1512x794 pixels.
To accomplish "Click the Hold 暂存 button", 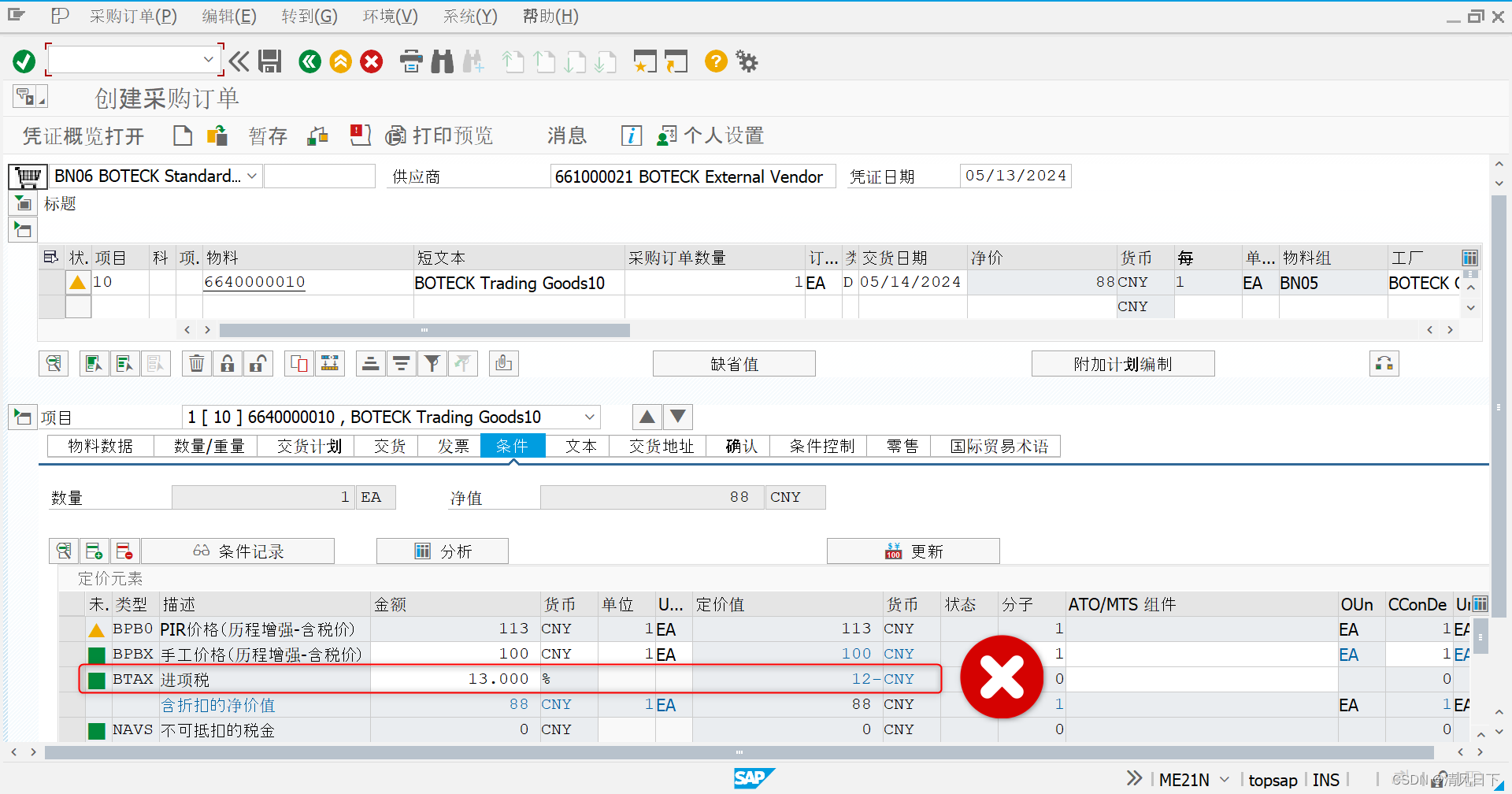I will click(x=268, y=135).
